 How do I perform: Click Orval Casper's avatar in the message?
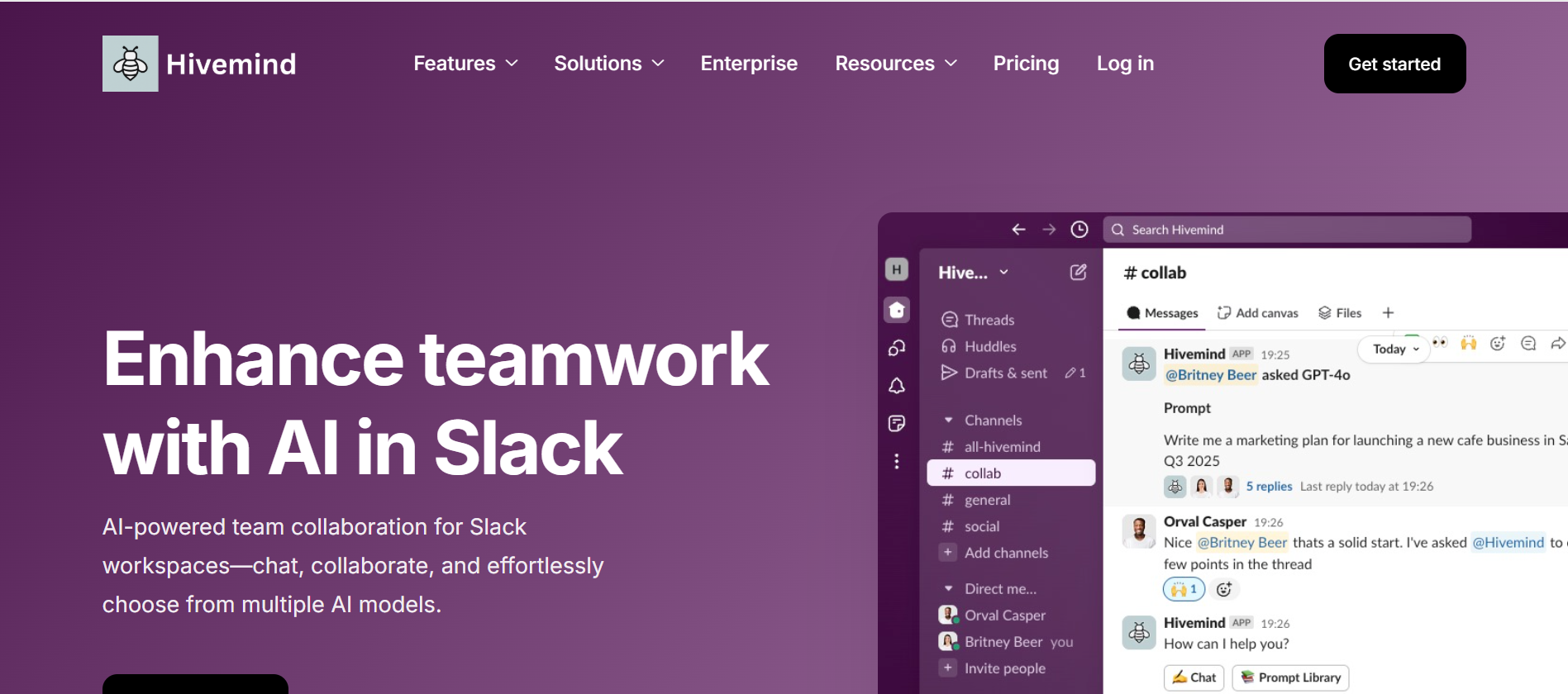[1139, 531]
